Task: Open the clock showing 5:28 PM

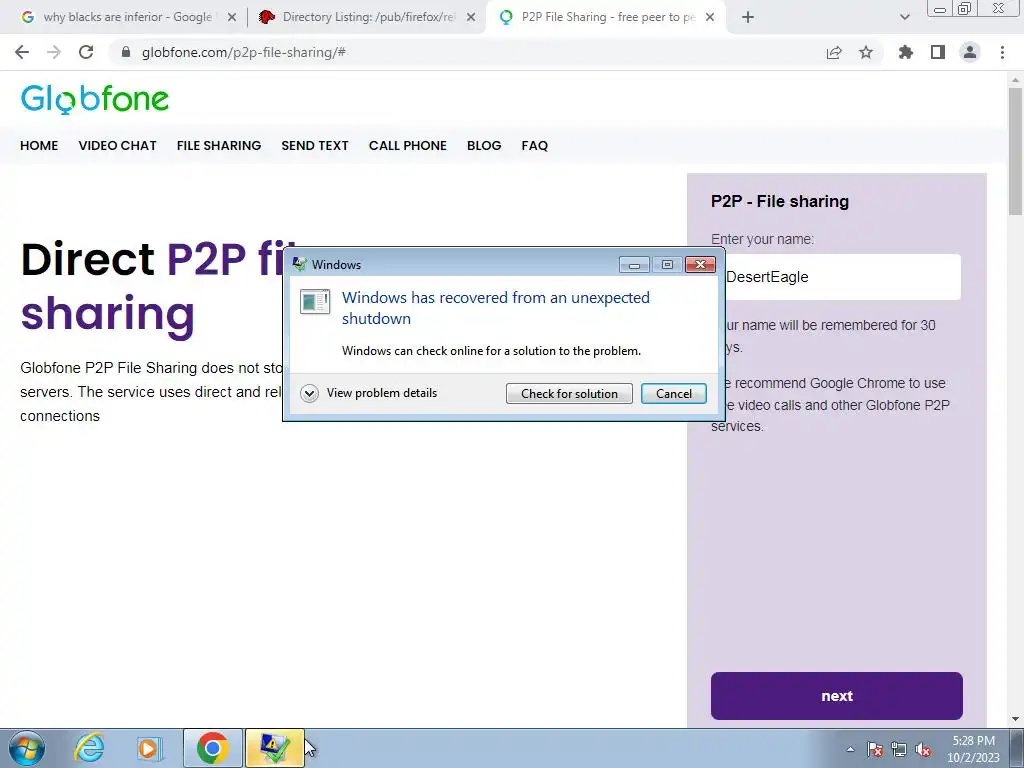Action: click(973, 749)
